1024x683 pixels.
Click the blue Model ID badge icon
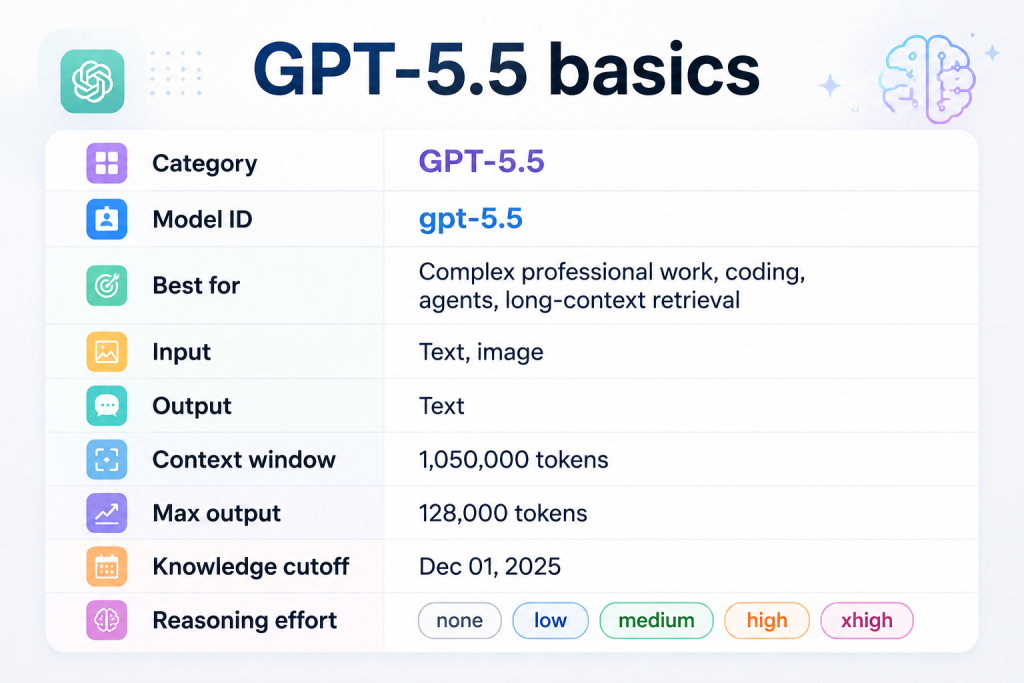point(106,219)
